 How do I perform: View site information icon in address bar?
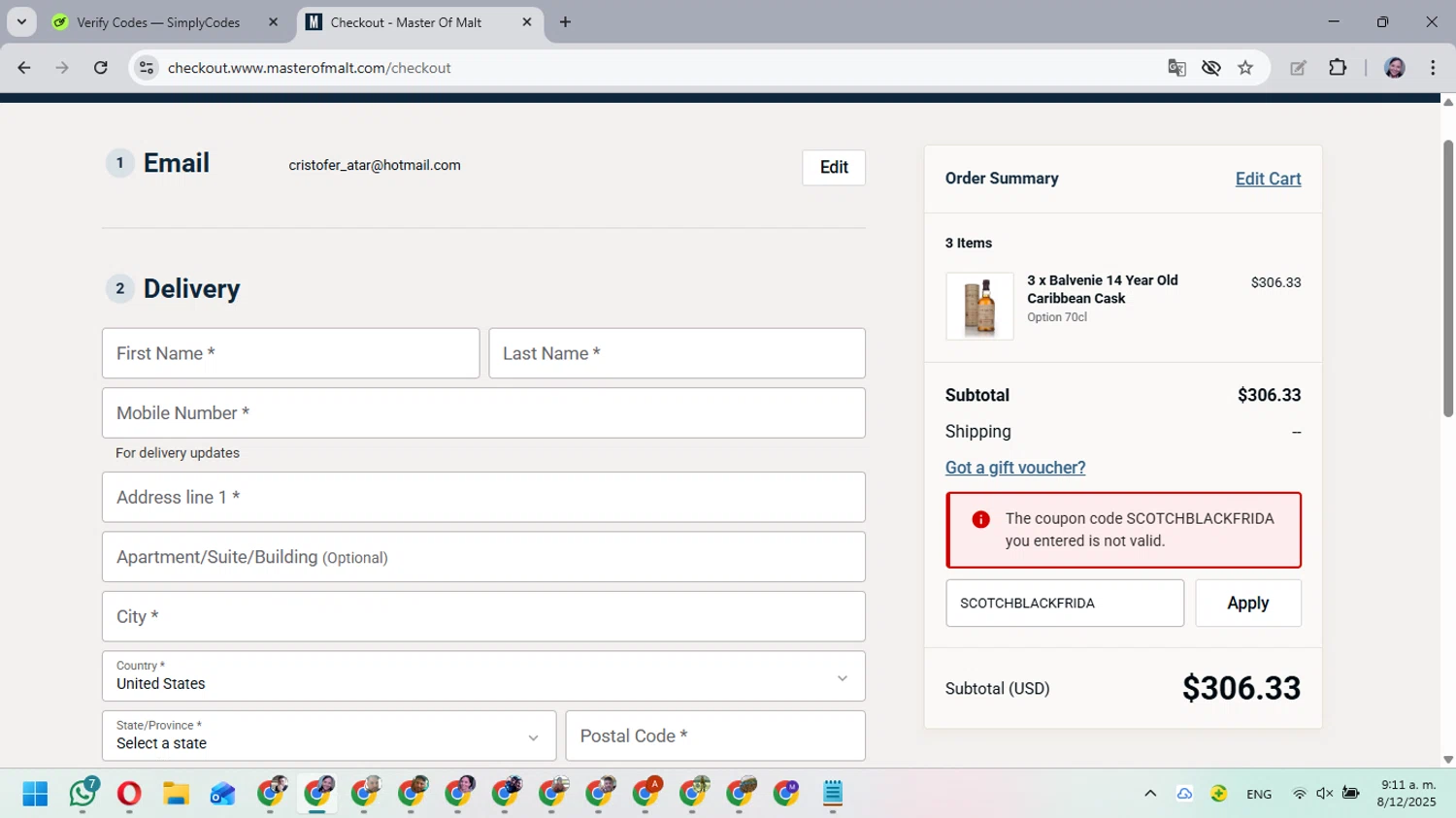point(147,68)
